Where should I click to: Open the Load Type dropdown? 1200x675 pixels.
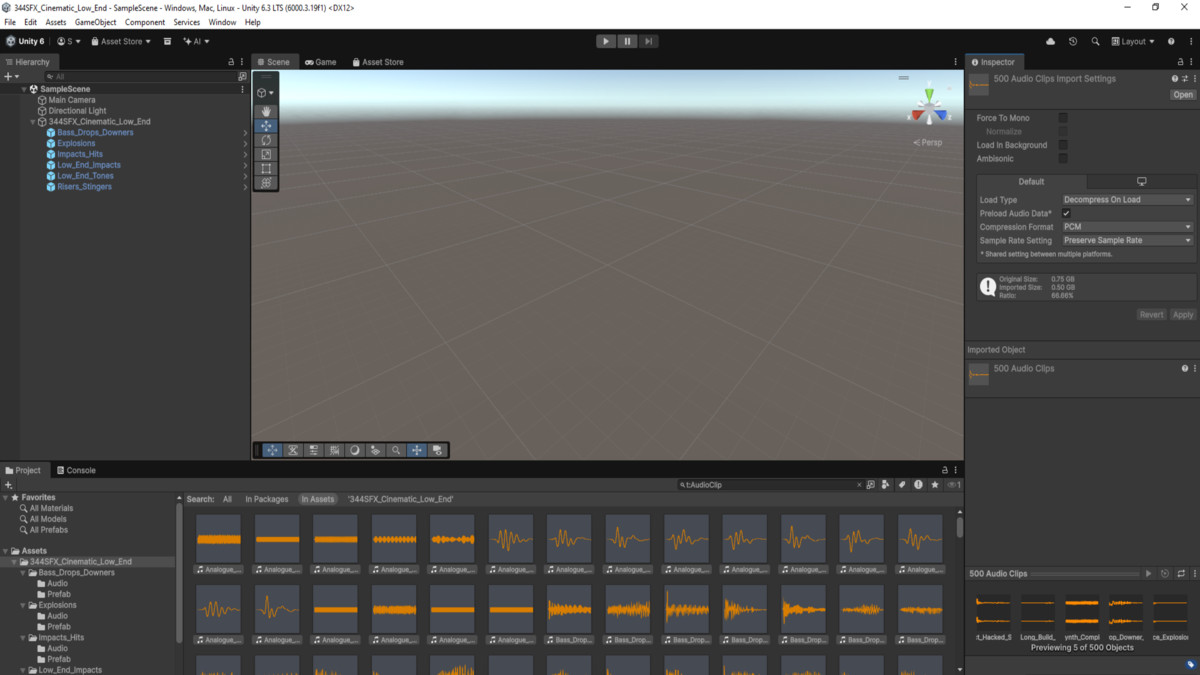tap(1127, 200)
